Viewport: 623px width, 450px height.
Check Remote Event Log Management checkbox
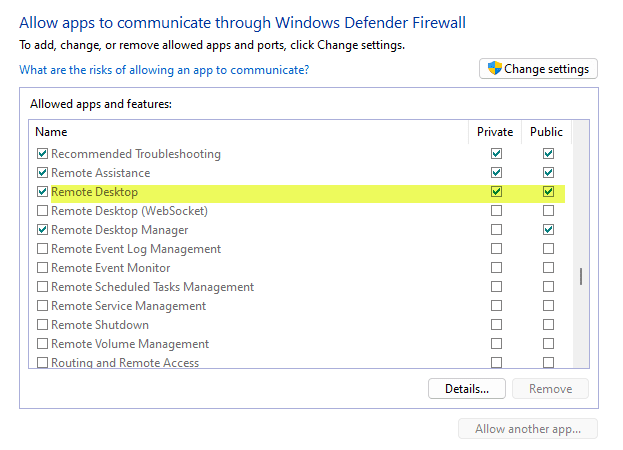click(42, 249)
